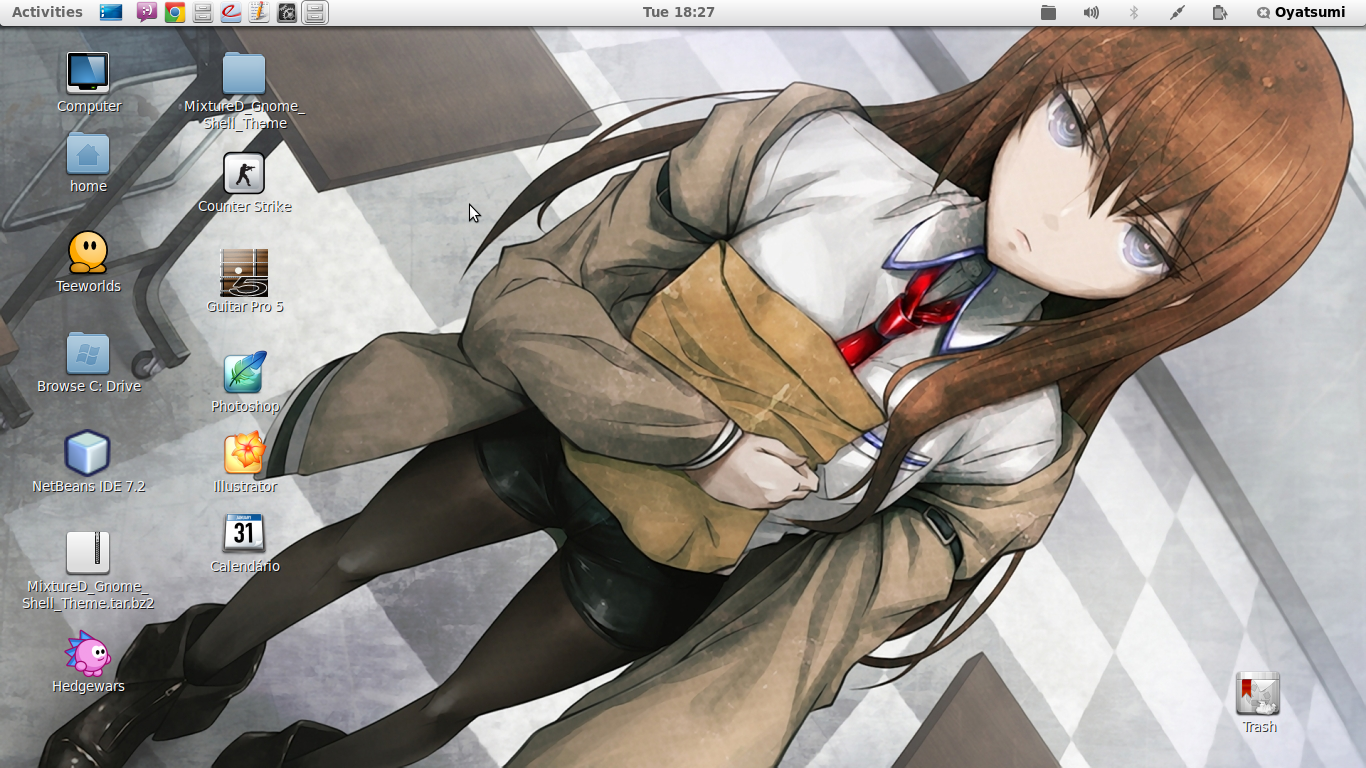Open the notepad with pencil icon in top bar

tap(259, 12)
